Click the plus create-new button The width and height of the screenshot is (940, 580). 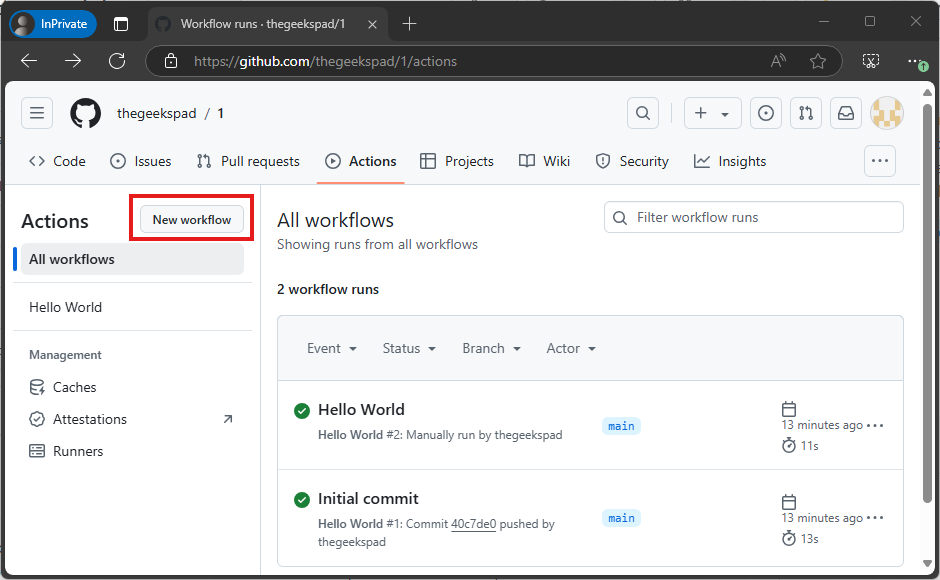pos(700,113)
